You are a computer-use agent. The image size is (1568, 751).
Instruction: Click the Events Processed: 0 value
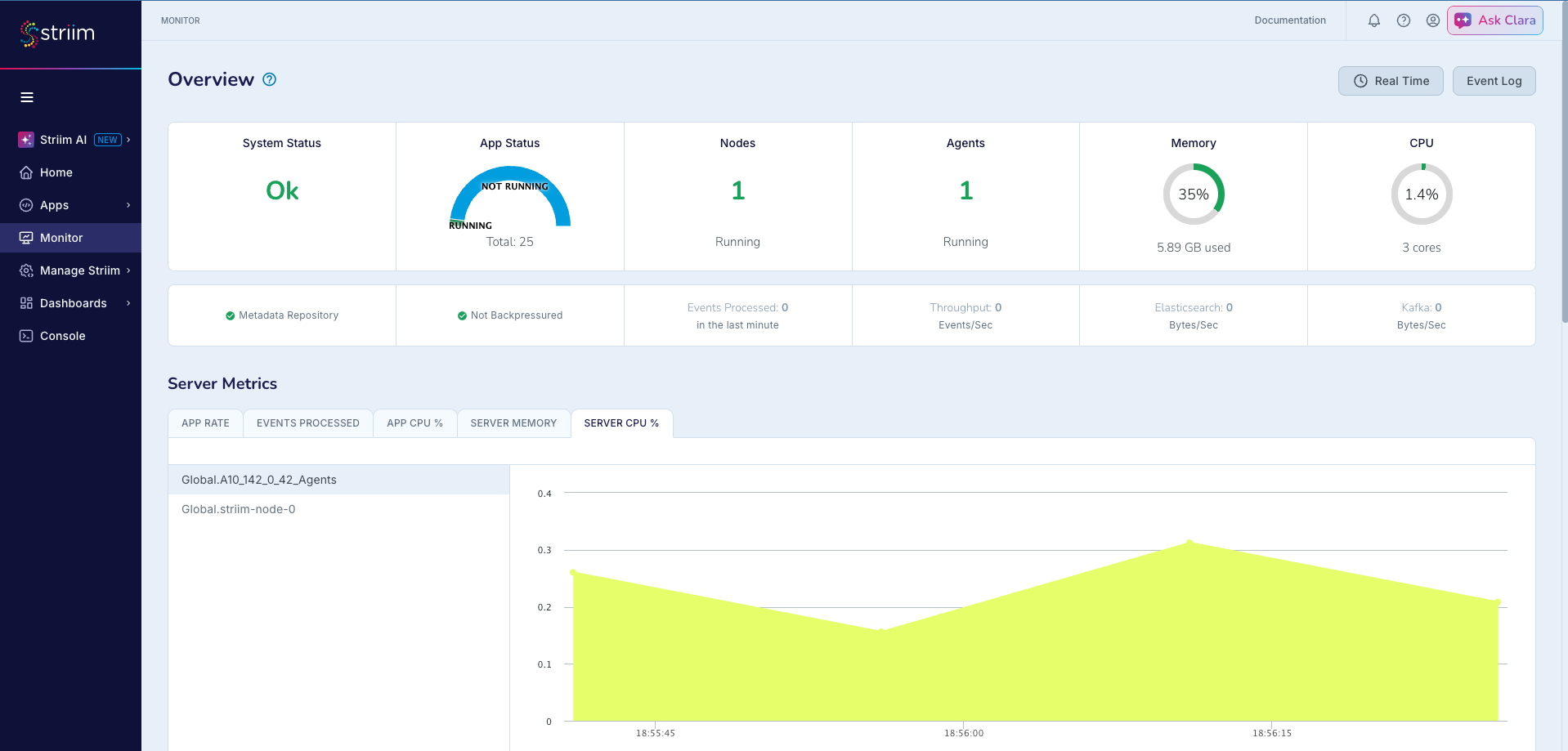point(737,308)
